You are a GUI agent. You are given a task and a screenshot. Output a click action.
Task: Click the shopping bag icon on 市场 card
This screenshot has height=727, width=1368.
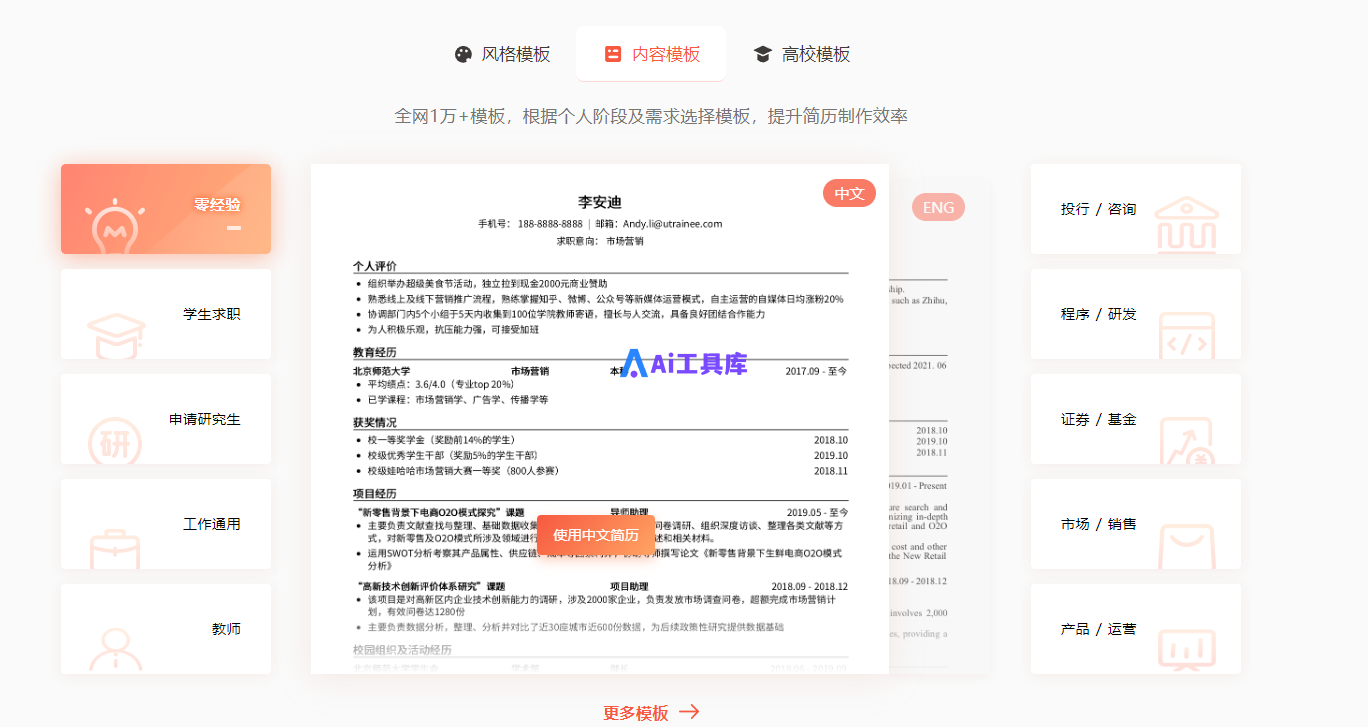1187,547
